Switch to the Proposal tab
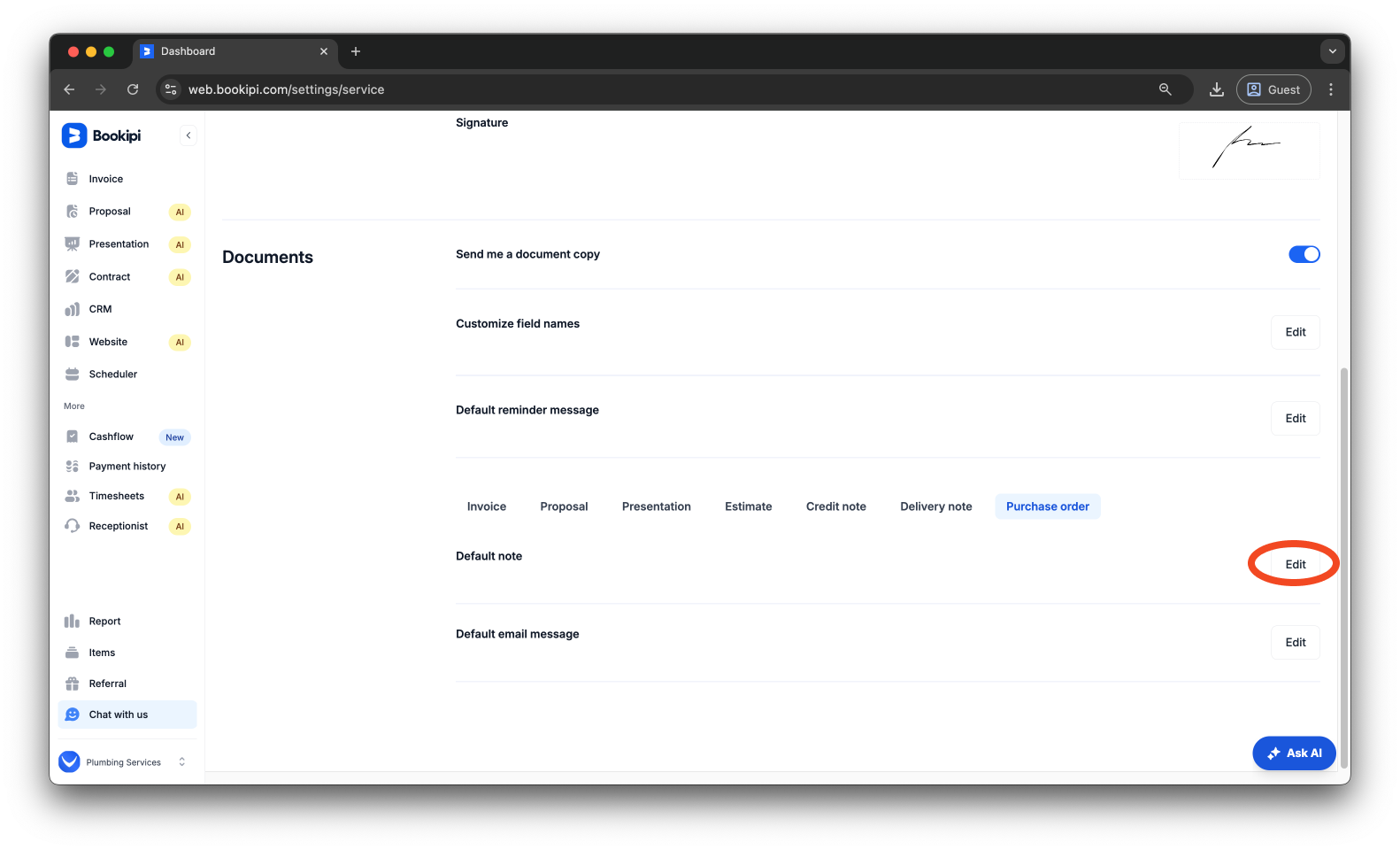 click(565, 506)
